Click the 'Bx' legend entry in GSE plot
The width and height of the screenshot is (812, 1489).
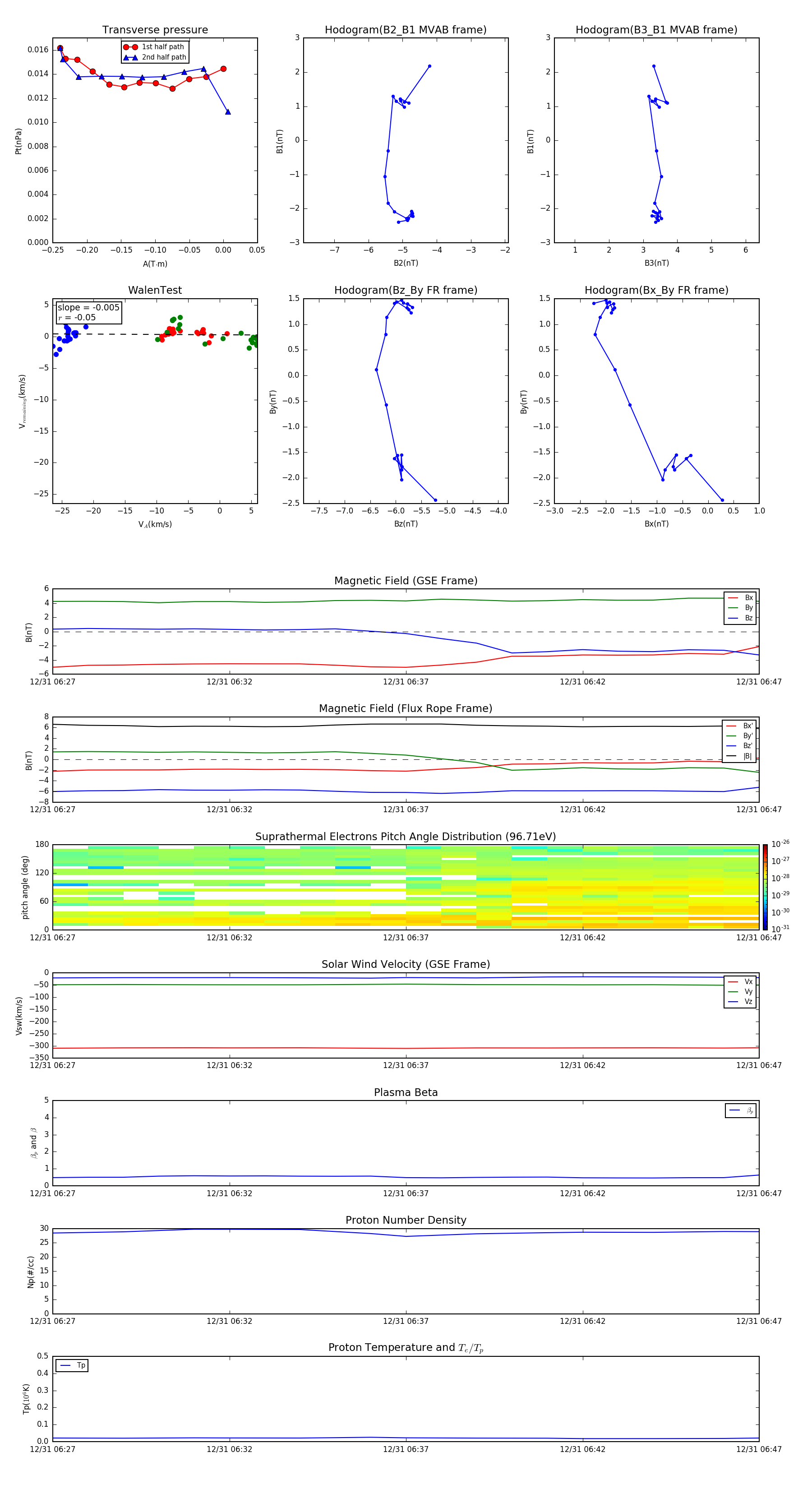[x=740, y=598]
